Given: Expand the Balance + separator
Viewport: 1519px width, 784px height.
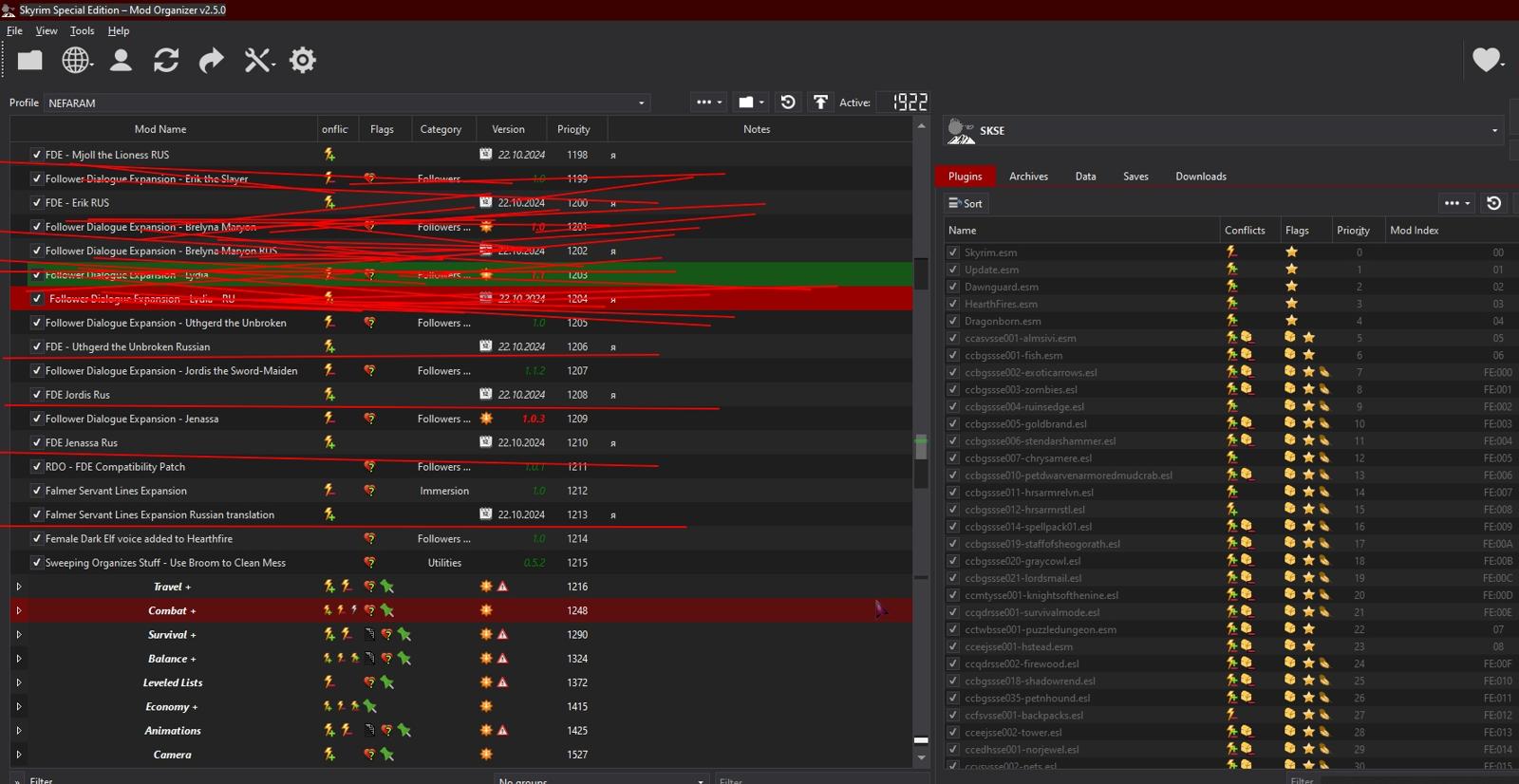Looking at the screenshot, I should point(18,659).
